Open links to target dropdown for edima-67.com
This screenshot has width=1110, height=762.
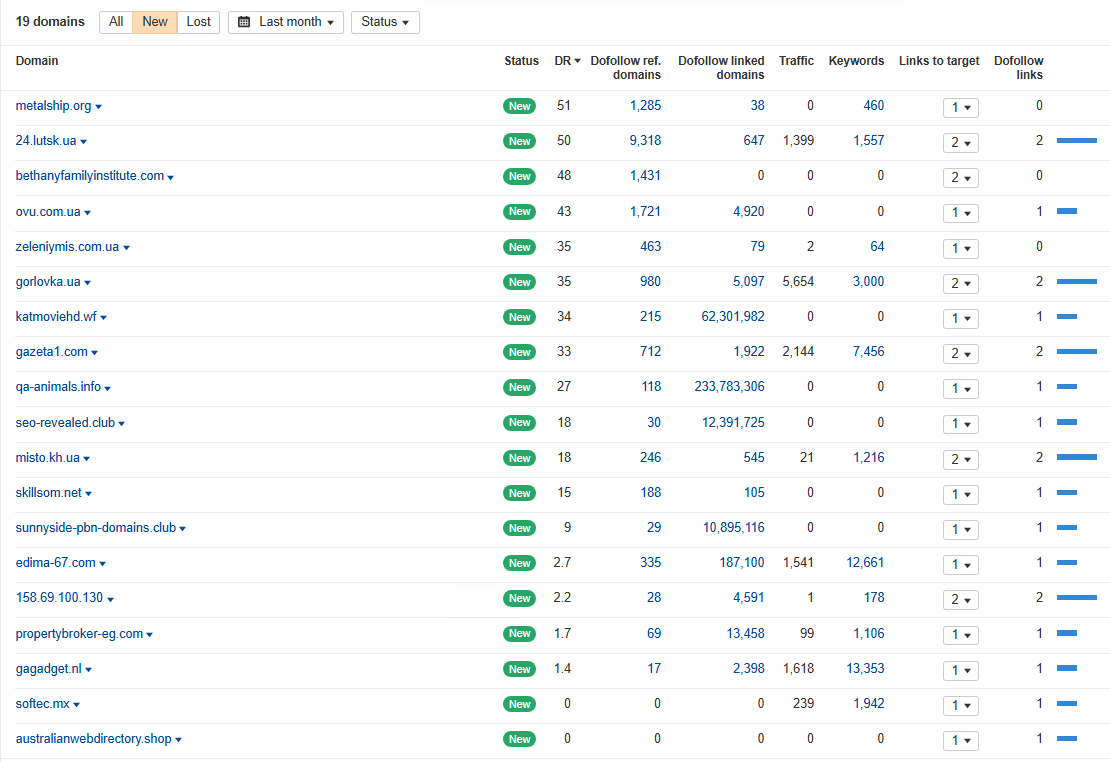click(x=961, y=564)
